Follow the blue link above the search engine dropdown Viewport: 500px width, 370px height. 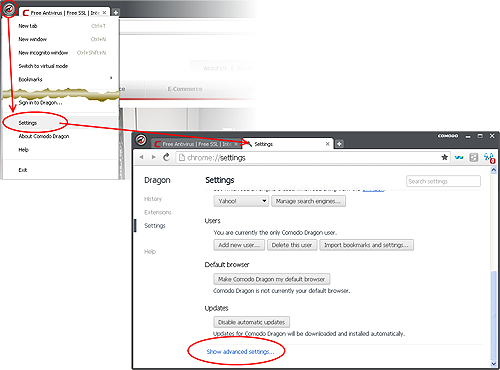(x=373, y=190)
